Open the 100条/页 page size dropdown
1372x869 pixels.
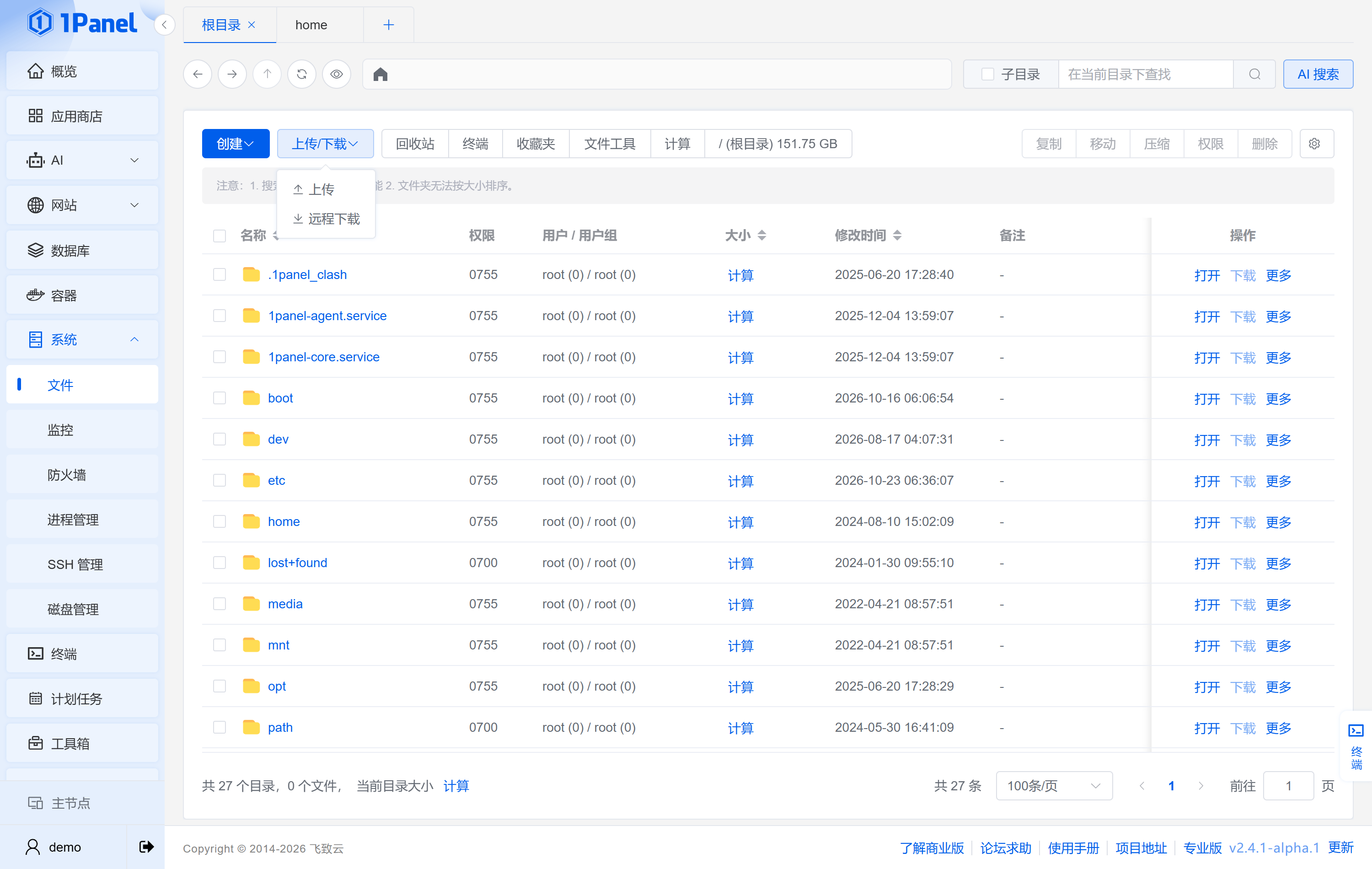1054,786
